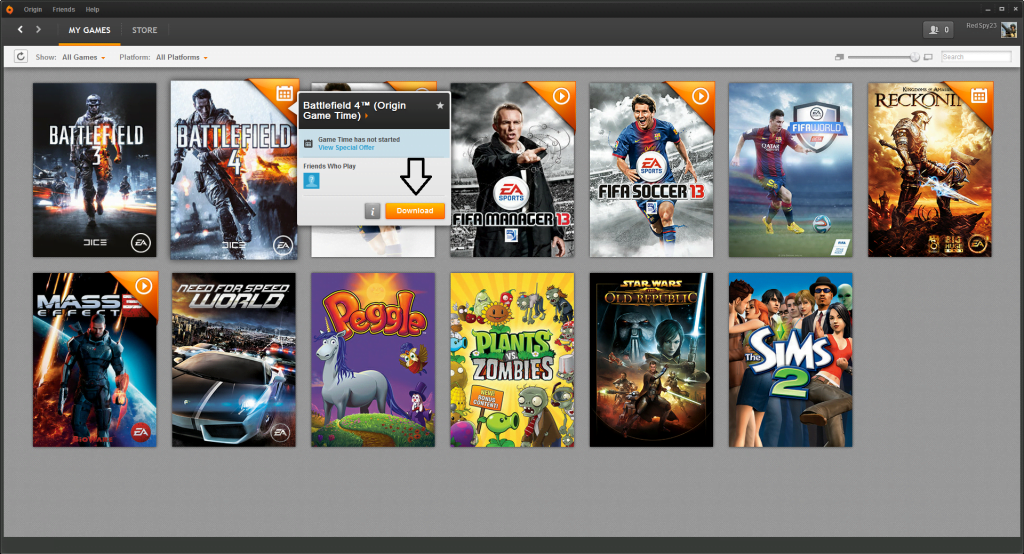1024x554 pixels.
Task: Select the Battlefield 3 game tile
Action: (x=95, y=170)
